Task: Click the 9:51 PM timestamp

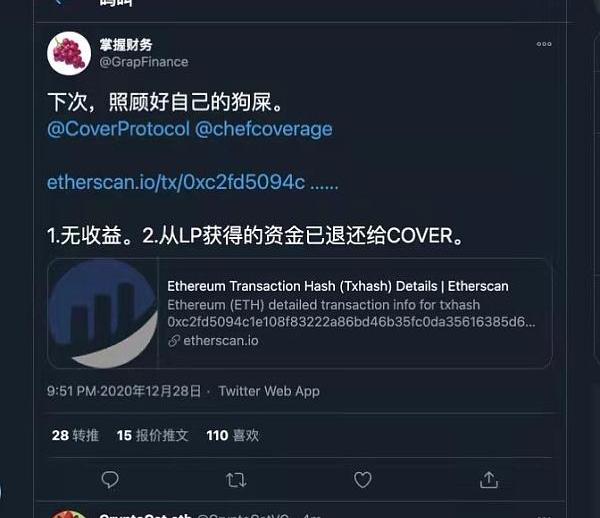Action: (124, 391)
